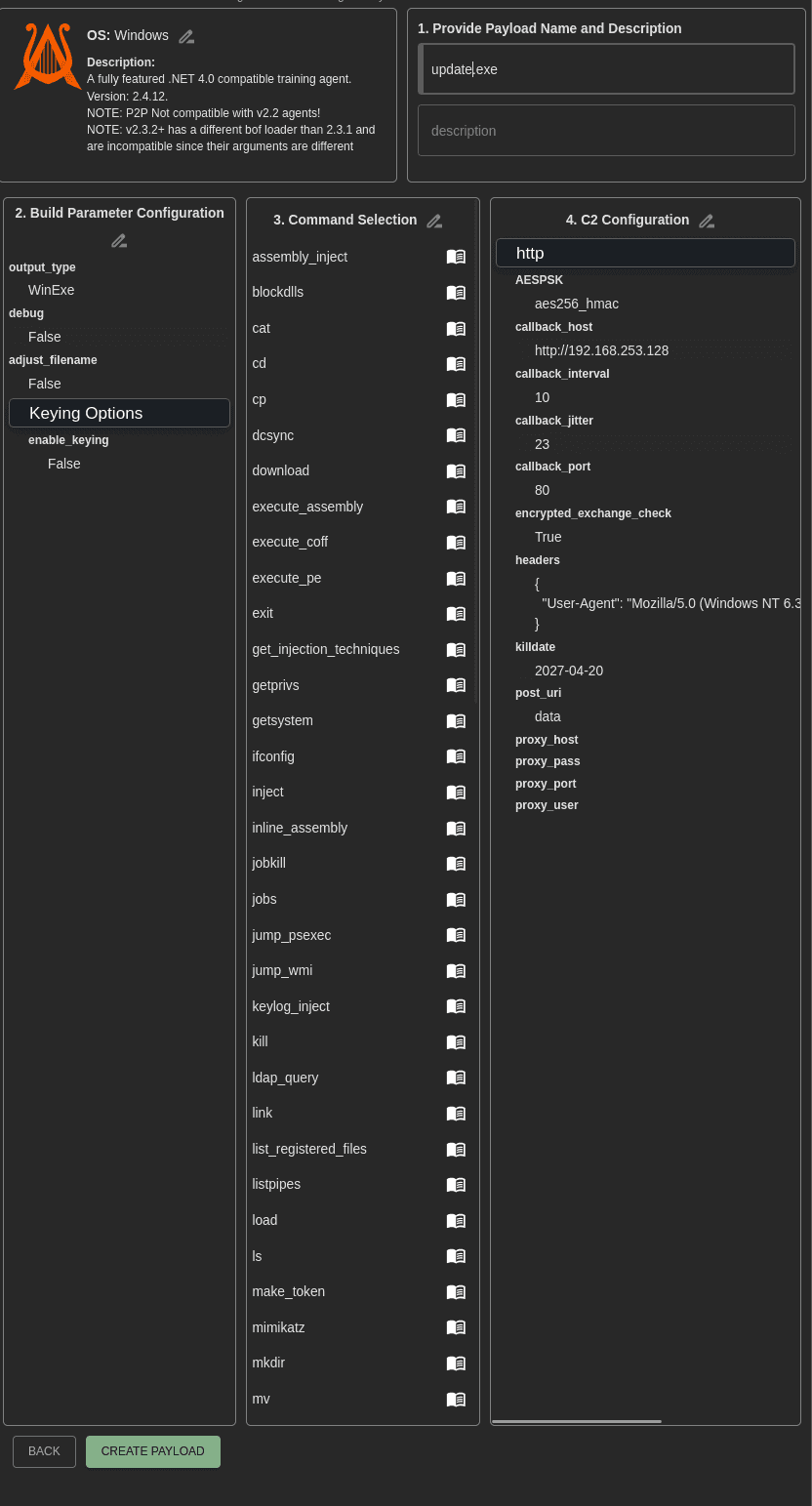Click the edit icon next to OS Windows
The width and height of the screenshot is (812, 1506).
(x=186, y=36)
